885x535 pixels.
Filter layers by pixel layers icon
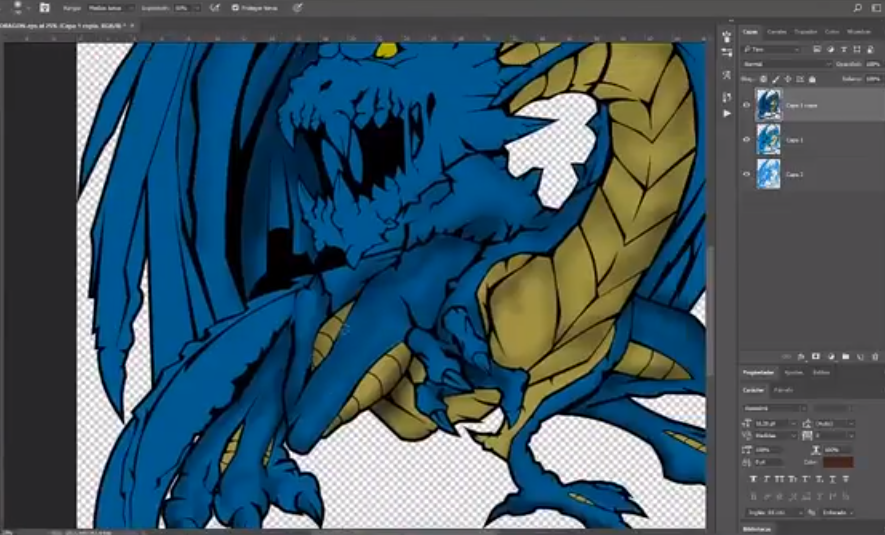coord(817,50)
